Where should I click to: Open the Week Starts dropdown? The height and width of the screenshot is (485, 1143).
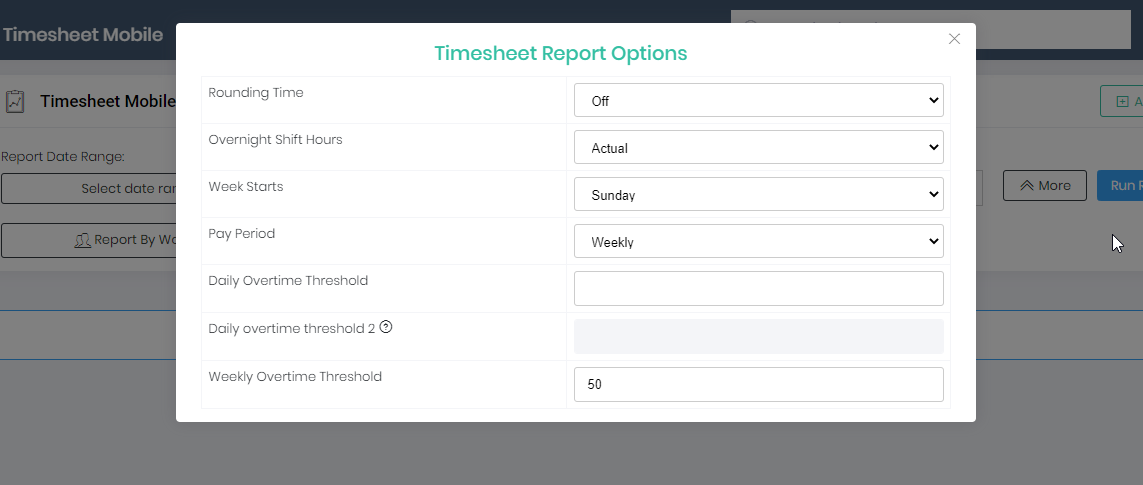[x=758, y=194]
